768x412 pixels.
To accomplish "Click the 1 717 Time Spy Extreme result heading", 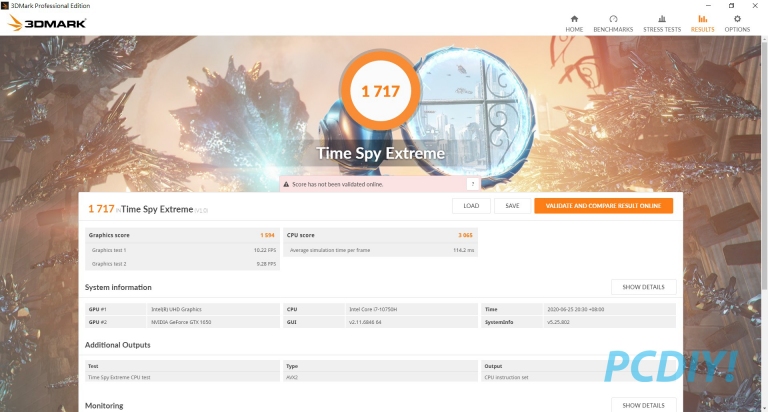I will click(x=148, y=209).
